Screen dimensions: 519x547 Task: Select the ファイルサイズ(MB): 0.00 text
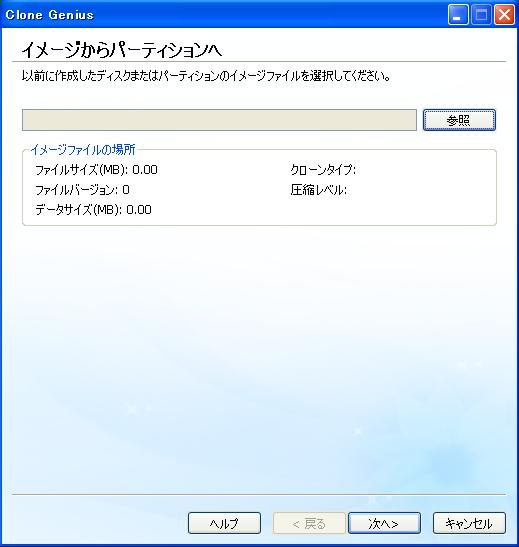coord(96,170)
